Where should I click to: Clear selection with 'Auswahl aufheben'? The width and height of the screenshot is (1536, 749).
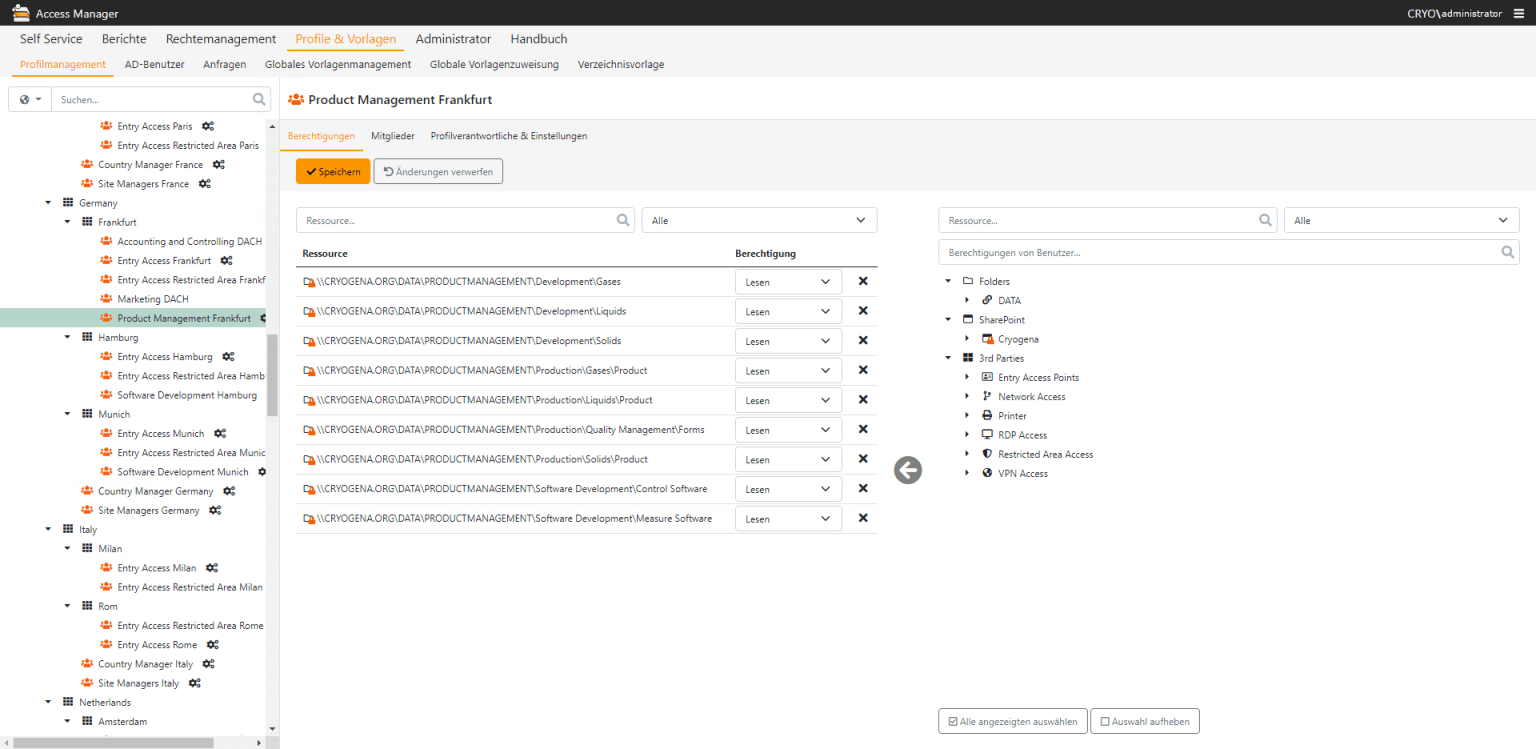click(1144, 721)
